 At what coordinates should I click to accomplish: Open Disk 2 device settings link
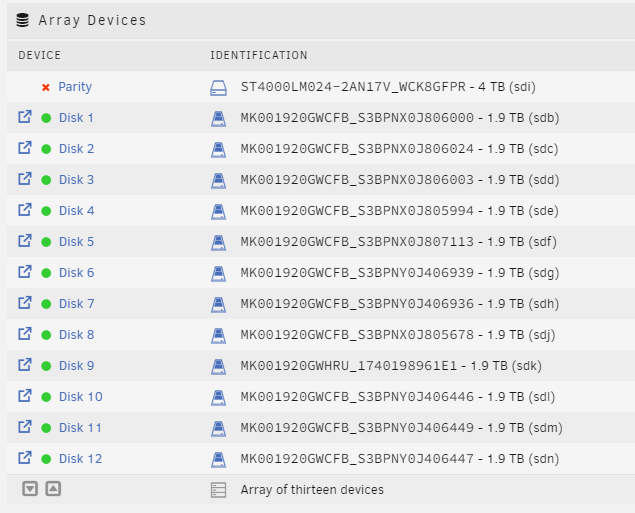pyautogui.click(x=77, y=149)
